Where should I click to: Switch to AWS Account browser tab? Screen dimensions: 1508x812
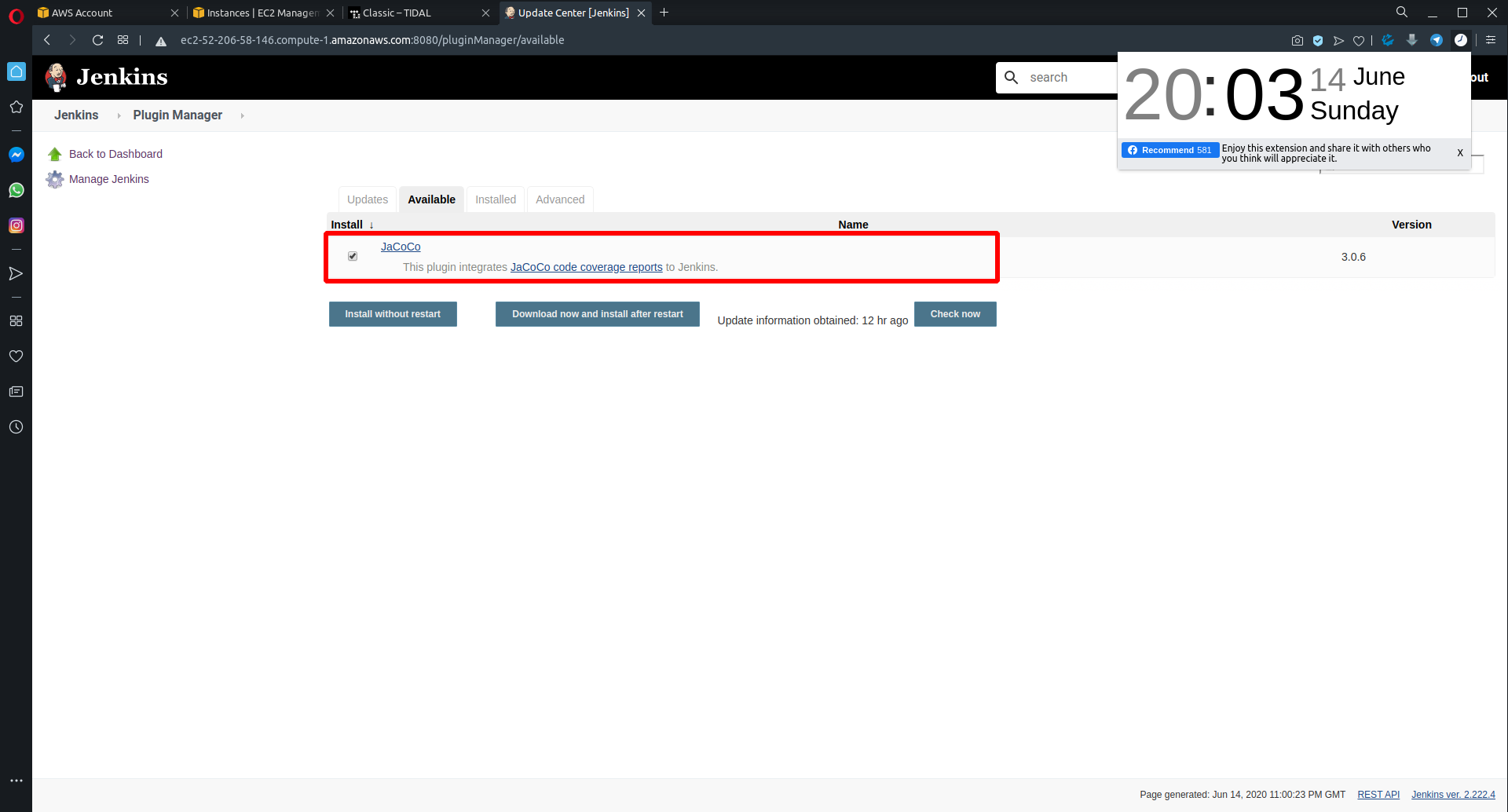tap(101, 13)
